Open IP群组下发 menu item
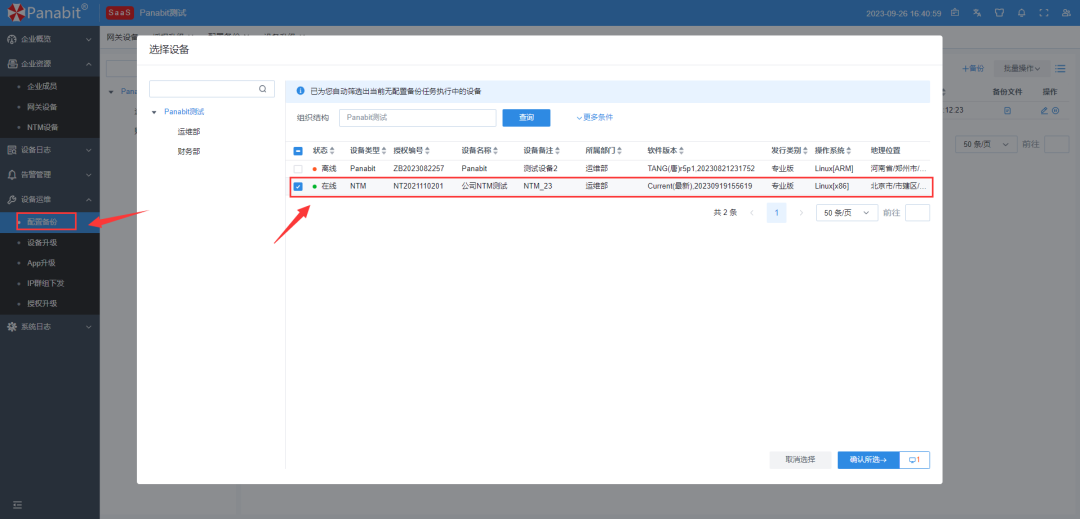This screenshot has width=1080, height=519. pos(45,283)
